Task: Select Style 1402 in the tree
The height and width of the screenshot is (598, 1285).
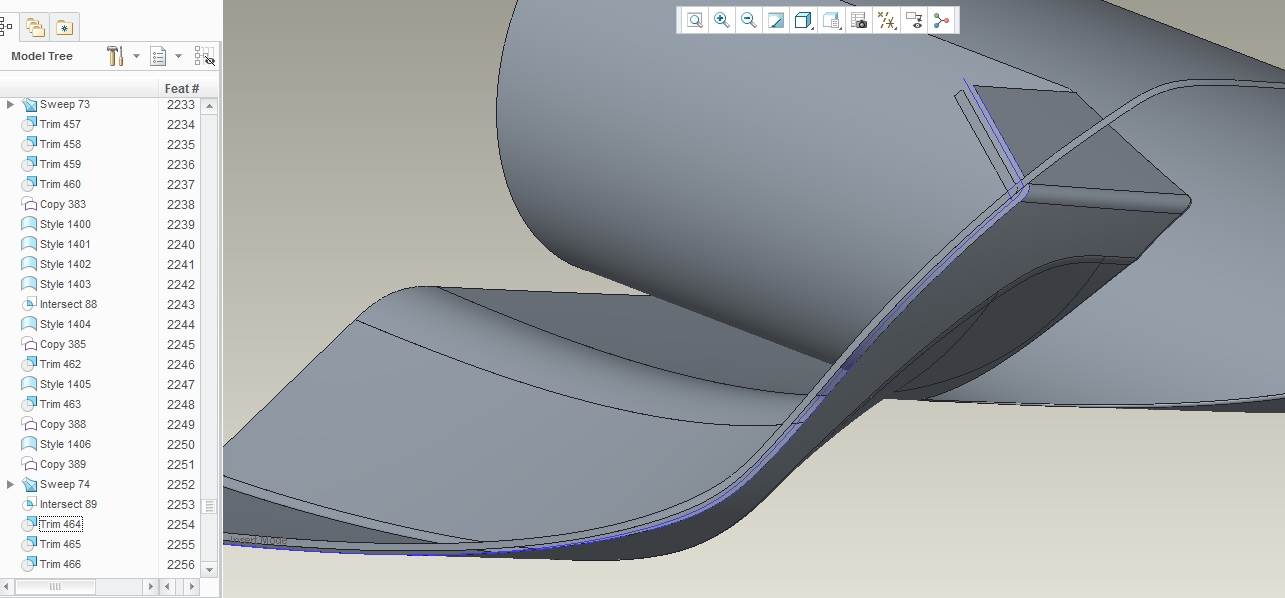Action: click(65, 264)
